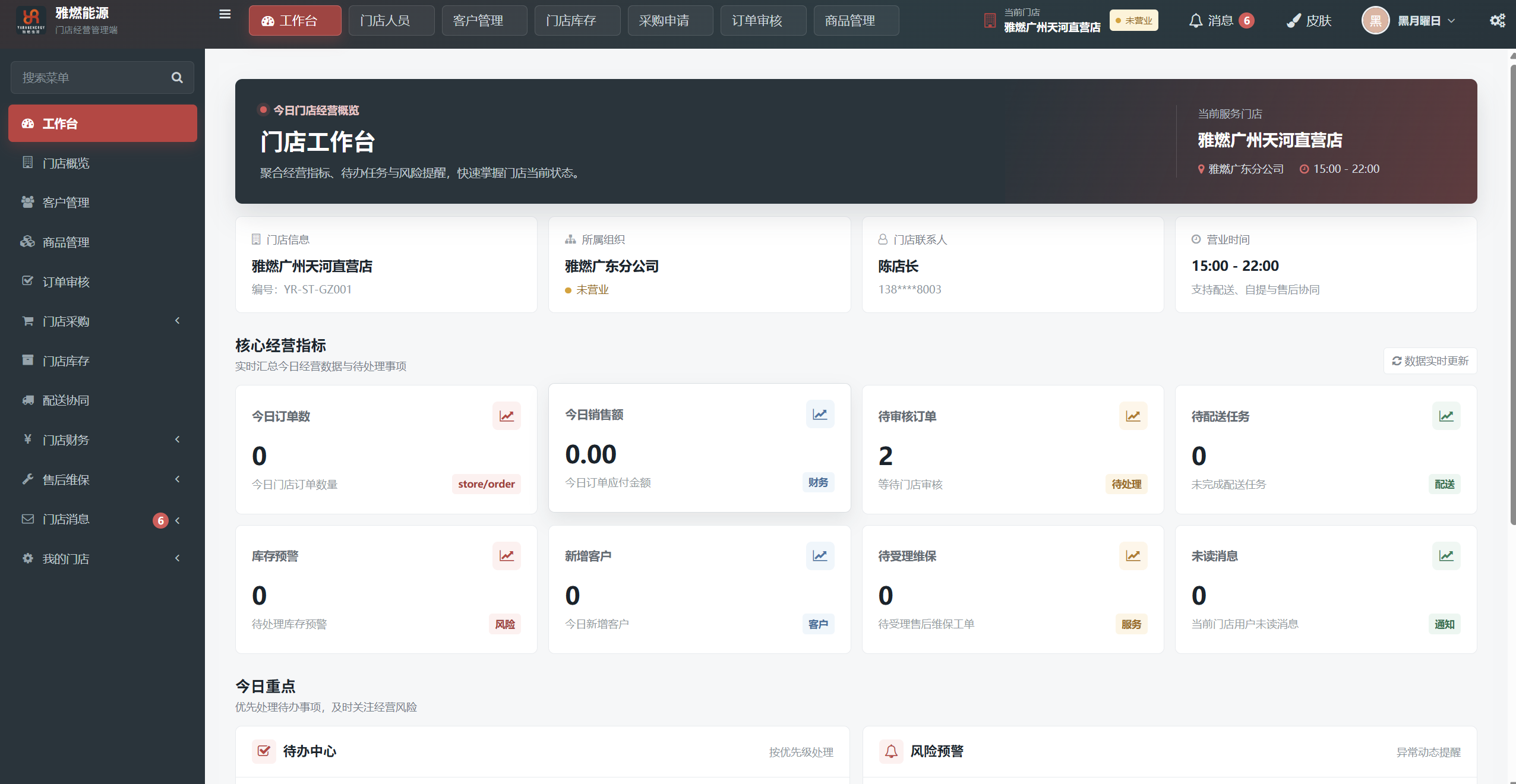This screenshot has height=784, width=1516.
Task: Click the 待处理 tag on 待审核订单
Action: pyautogui.click(x=1126, y=484)
